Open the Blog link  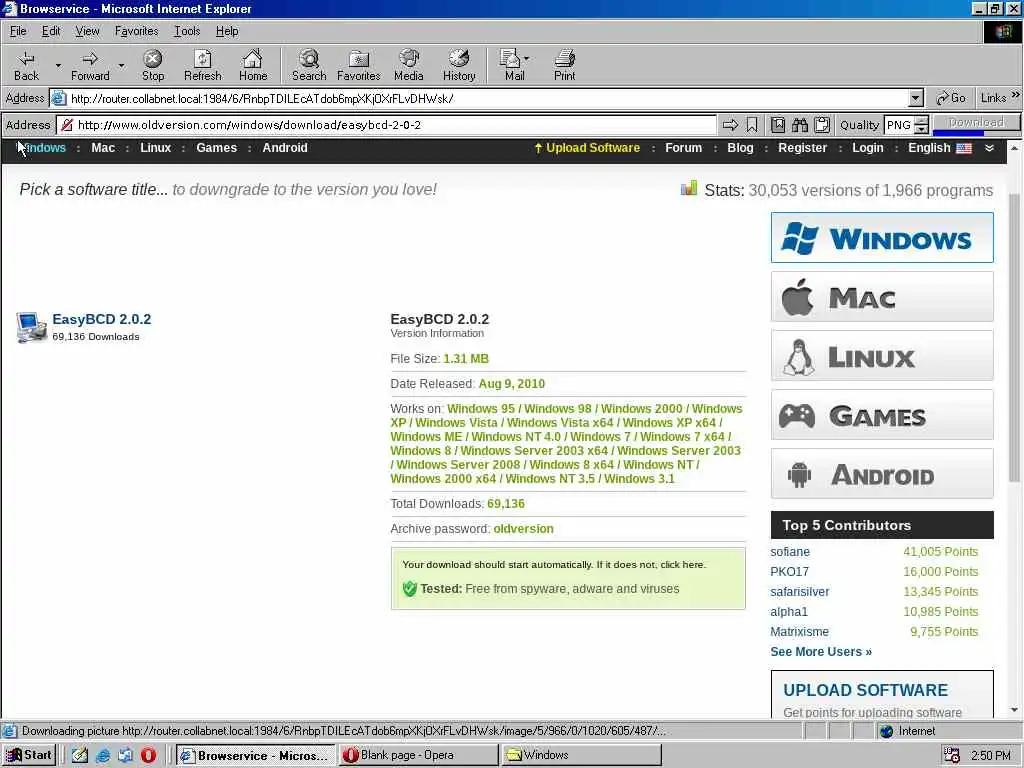[x=740, y=148]
